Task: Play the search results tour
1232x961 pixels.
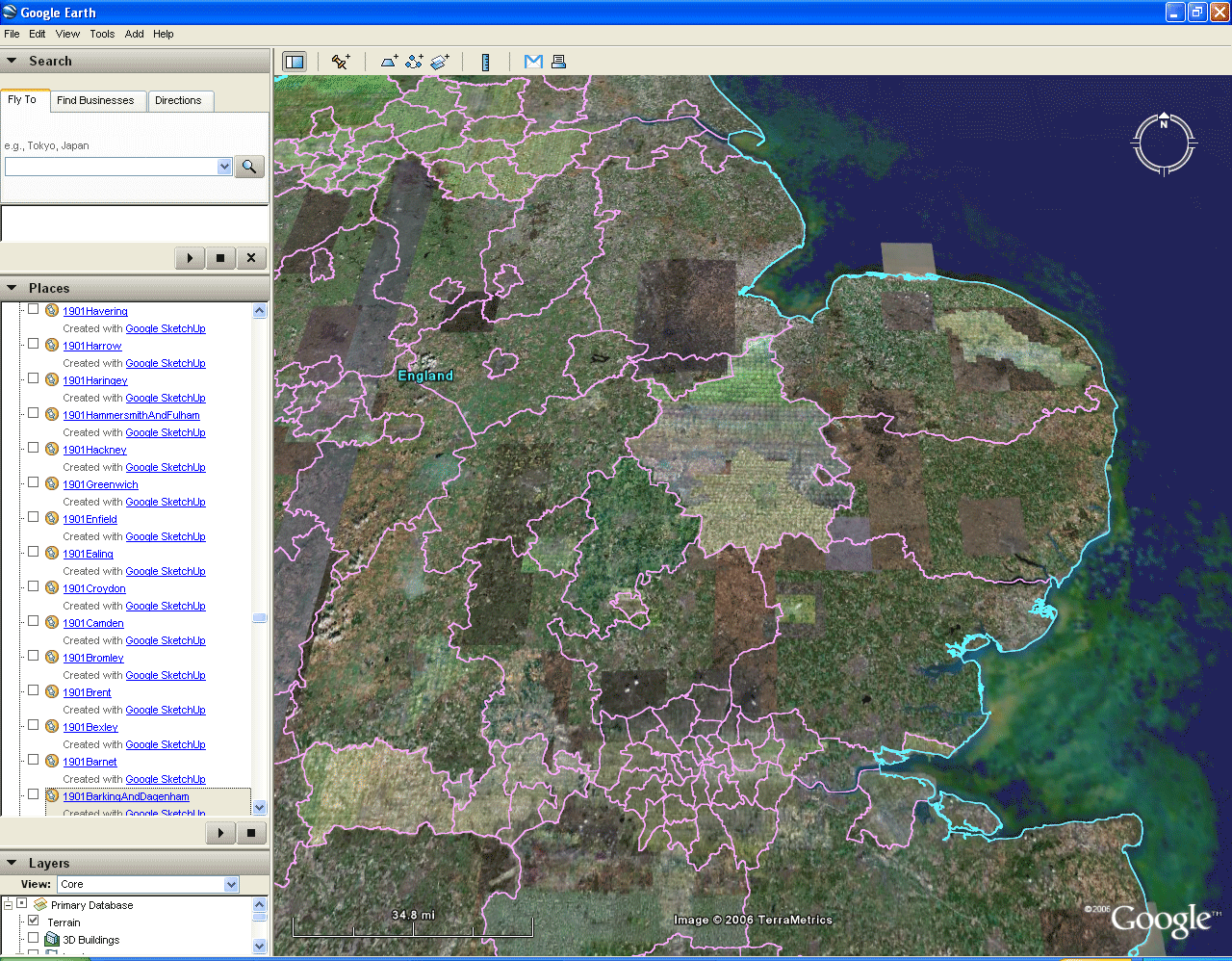Action: point(190,258)
